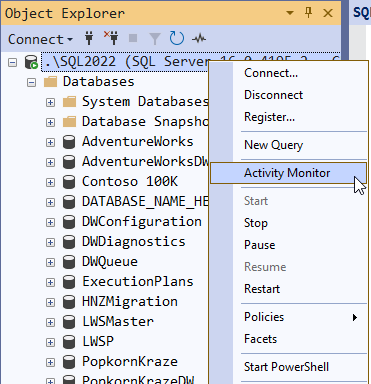Click the Connect Object Explorer plug icon

[89, 39]
